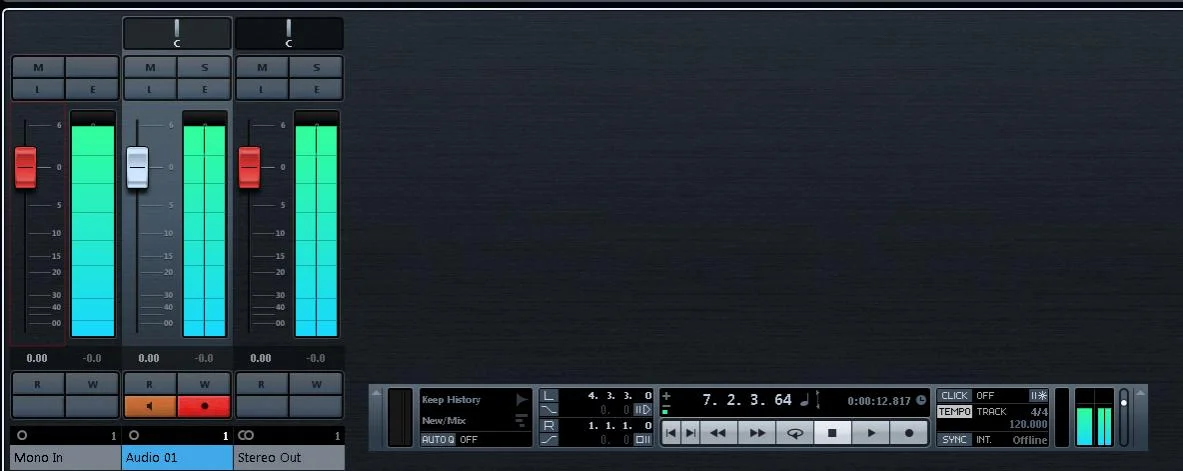Image resolution: width=1183 pixels, height=471 pixels.
Task: Click the primary time display 7. 2. 3. 64
Action: pos(747,400)
